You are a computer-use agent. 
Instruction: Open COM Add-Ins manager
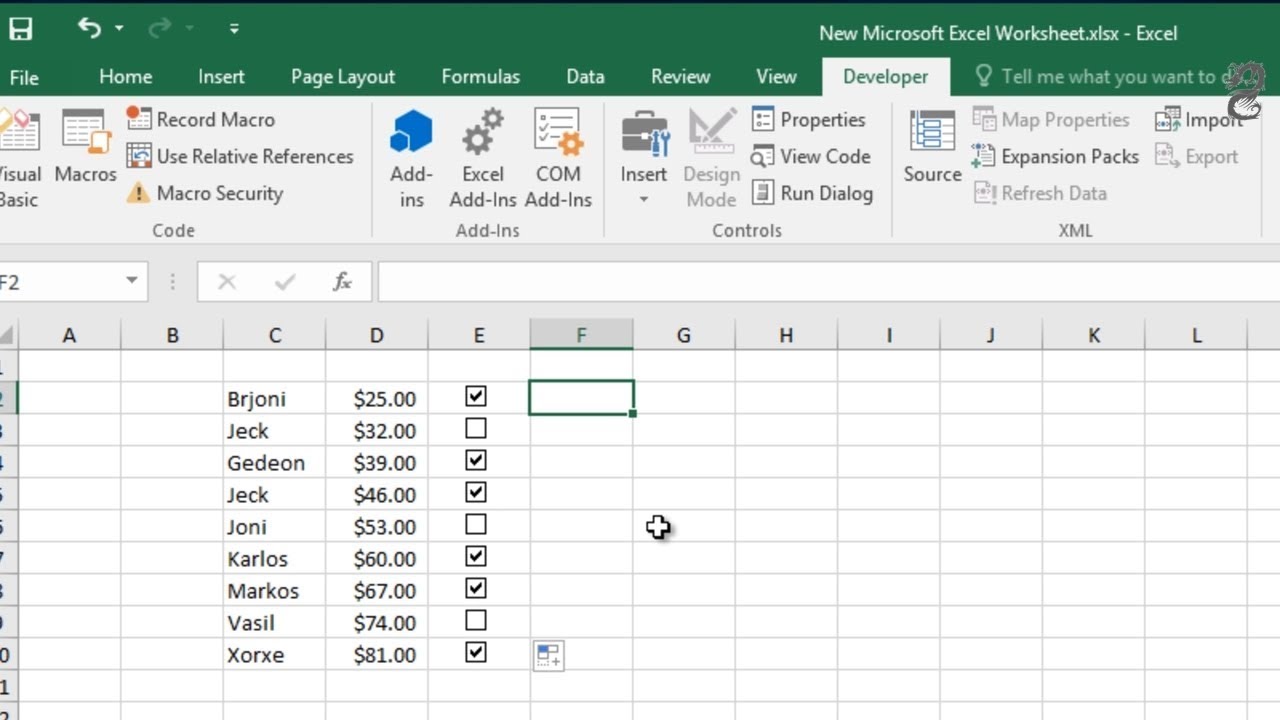558,159
